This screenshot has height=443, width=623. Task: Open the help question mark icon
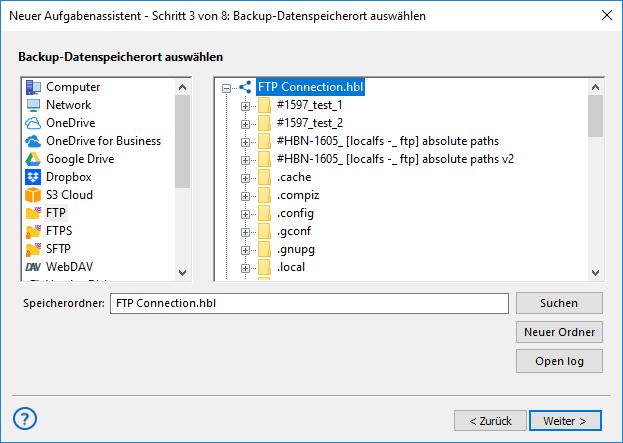tap(25, 419)
